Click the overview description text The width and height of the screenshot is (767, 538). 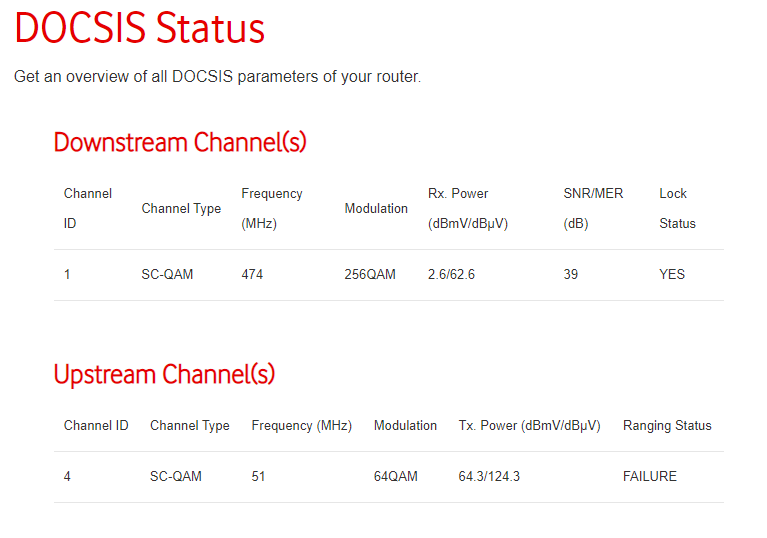pos(217,77)
